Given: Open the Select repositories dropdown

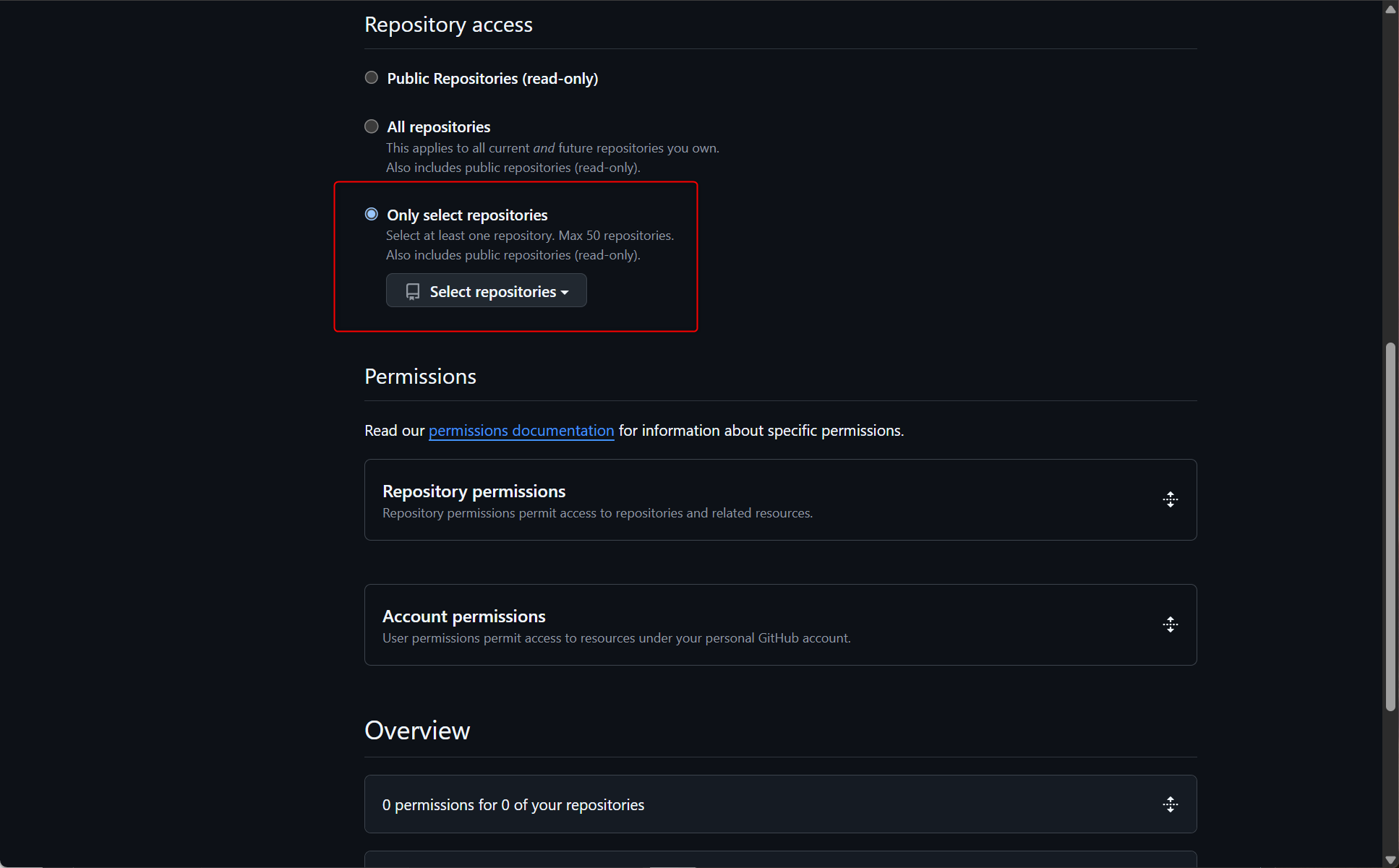Looking at the screenshot, I should pos(486,291).
